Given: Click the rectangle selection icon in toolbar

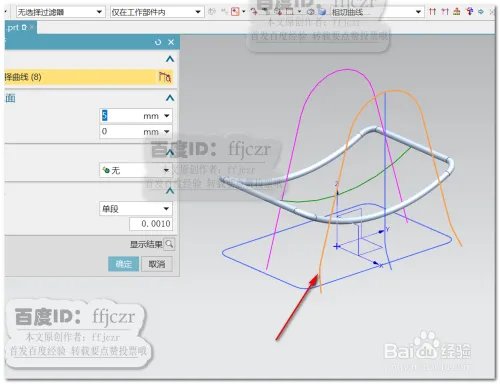Looking at the screenshot, I should 290,12.
